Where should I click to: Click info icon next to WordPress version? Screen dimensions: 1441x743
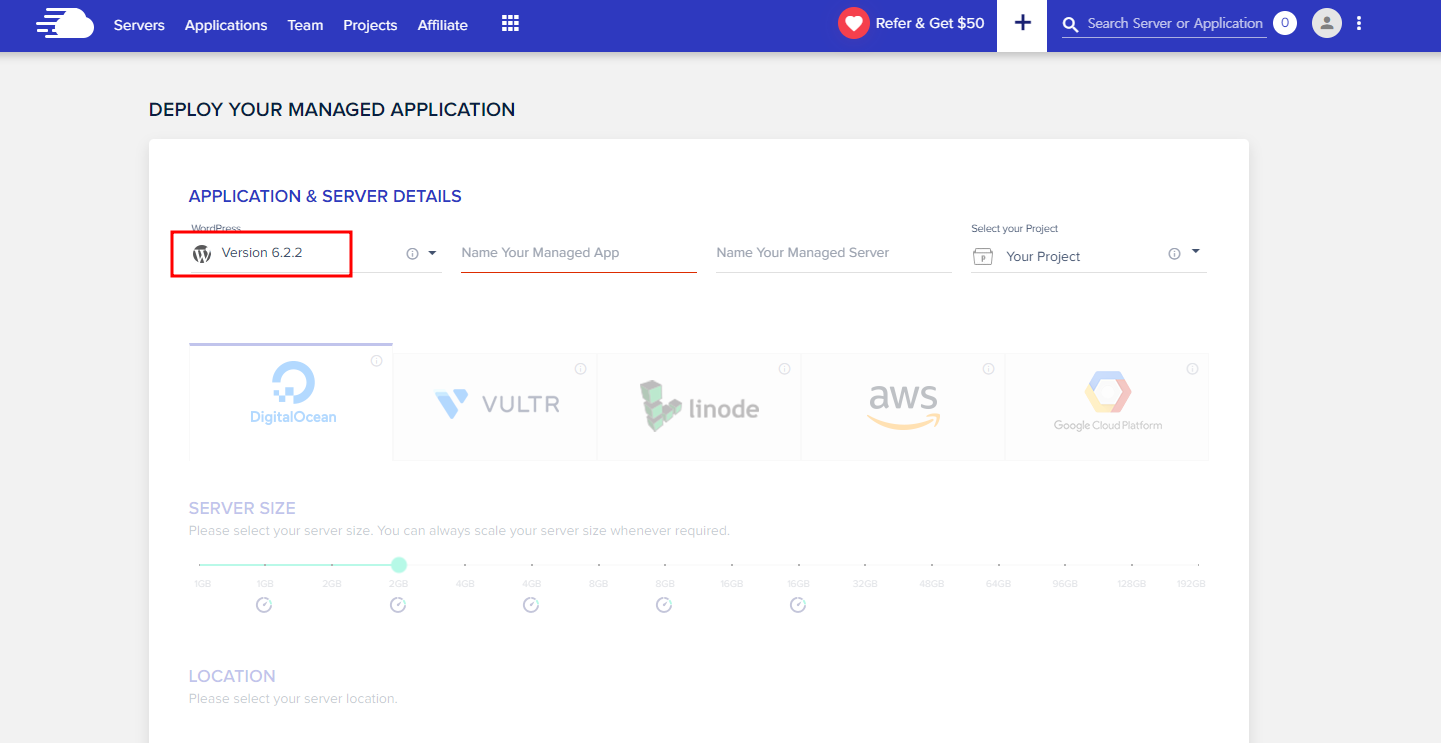(x=412, y=254)
